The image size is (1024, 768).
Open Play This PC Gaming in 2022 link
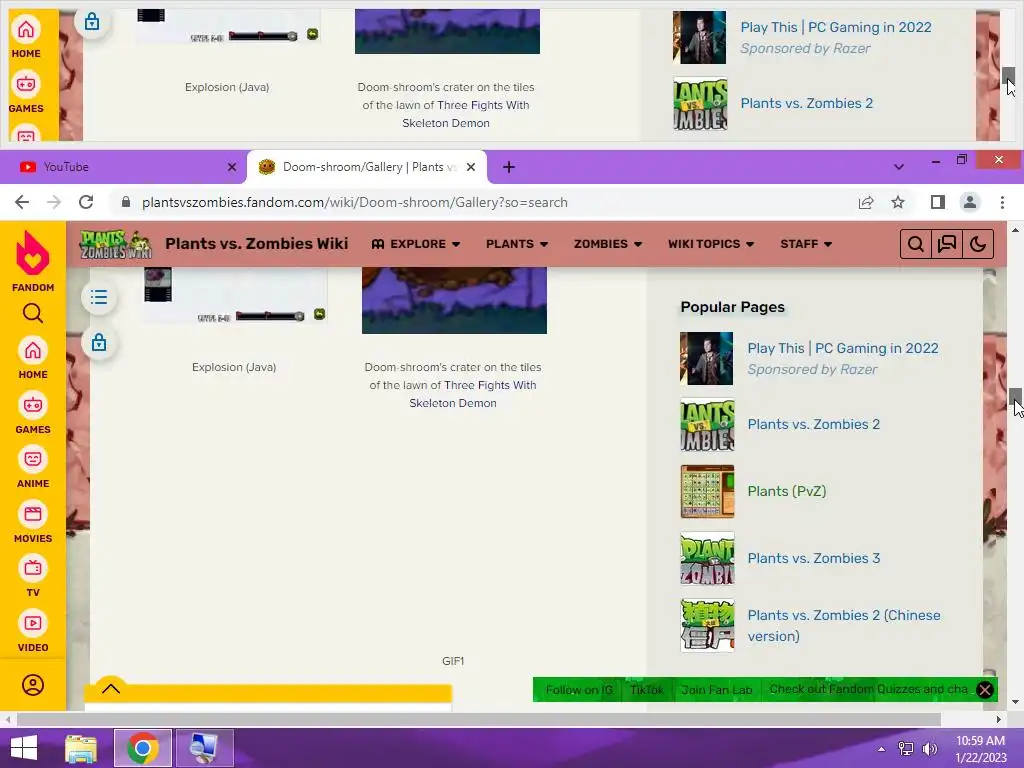[x=842, y=348]
